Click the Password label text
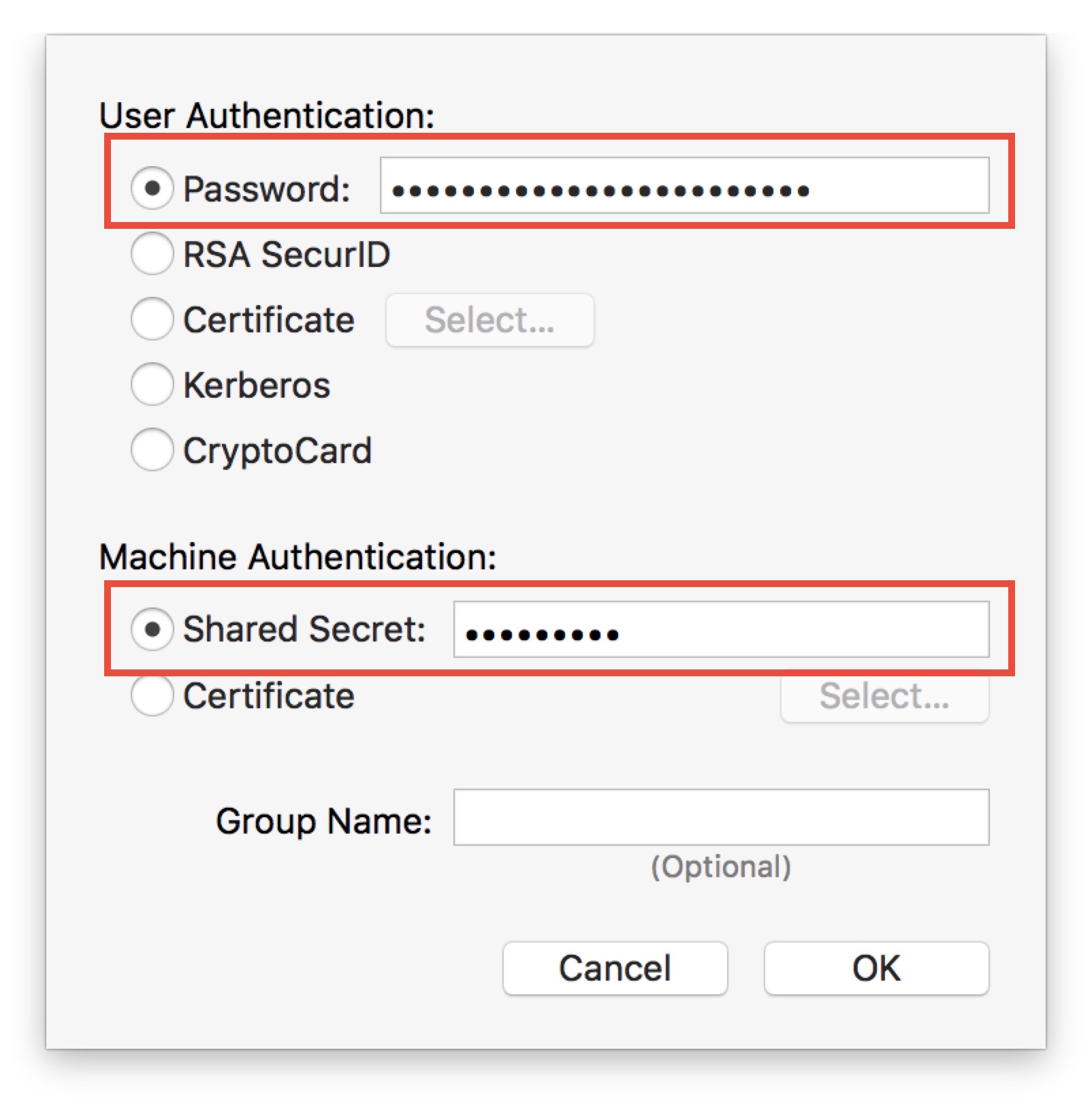1092x1106 pixels. (267, 188)
